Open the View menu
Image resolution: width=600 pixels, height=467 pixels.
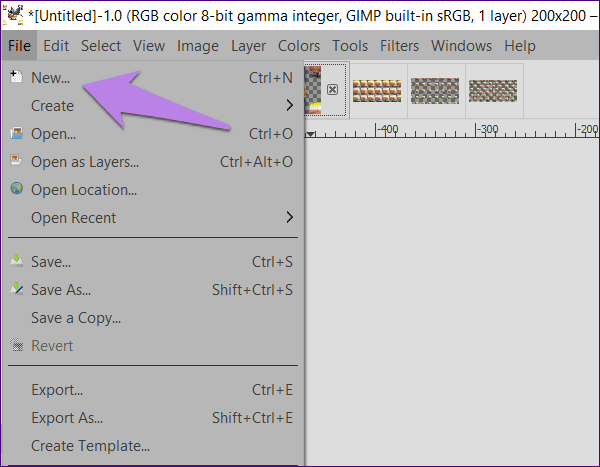(x=149, y=46)
